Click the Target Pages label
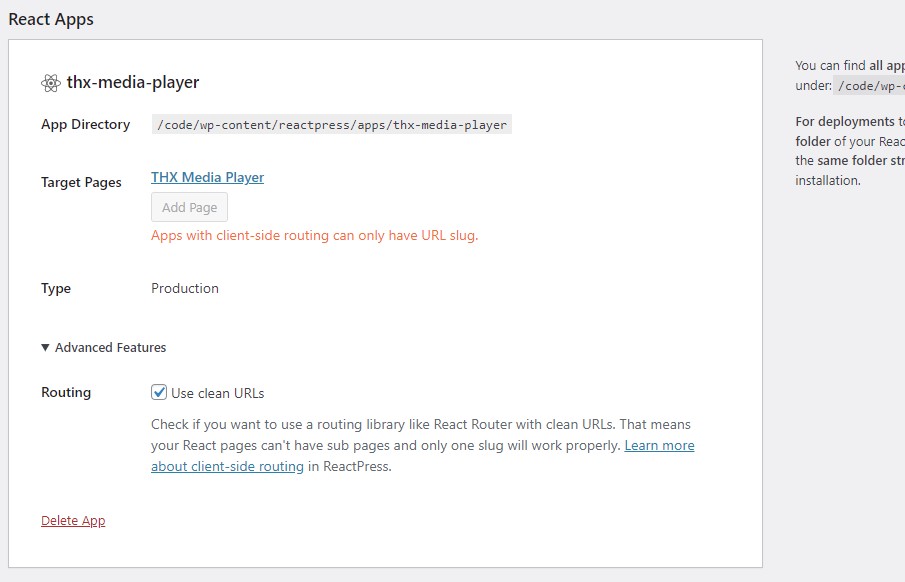The width and height of the screenshot is (905, 582). (x=81, y=182)
